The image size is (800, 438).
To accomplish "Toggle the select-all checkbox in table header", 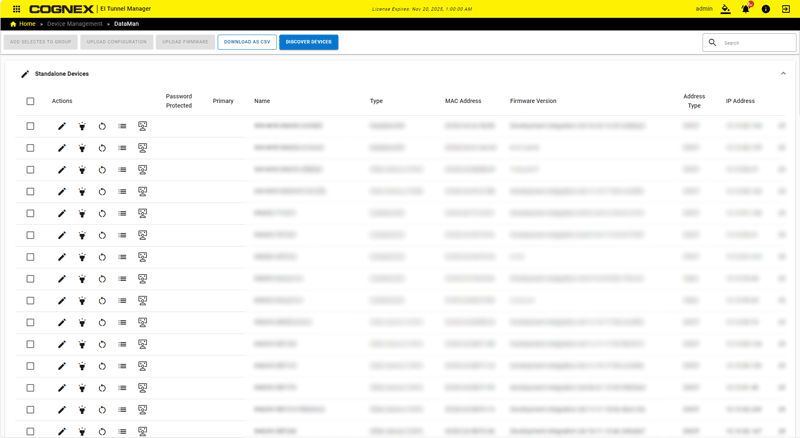I will [x=30, y=101].
